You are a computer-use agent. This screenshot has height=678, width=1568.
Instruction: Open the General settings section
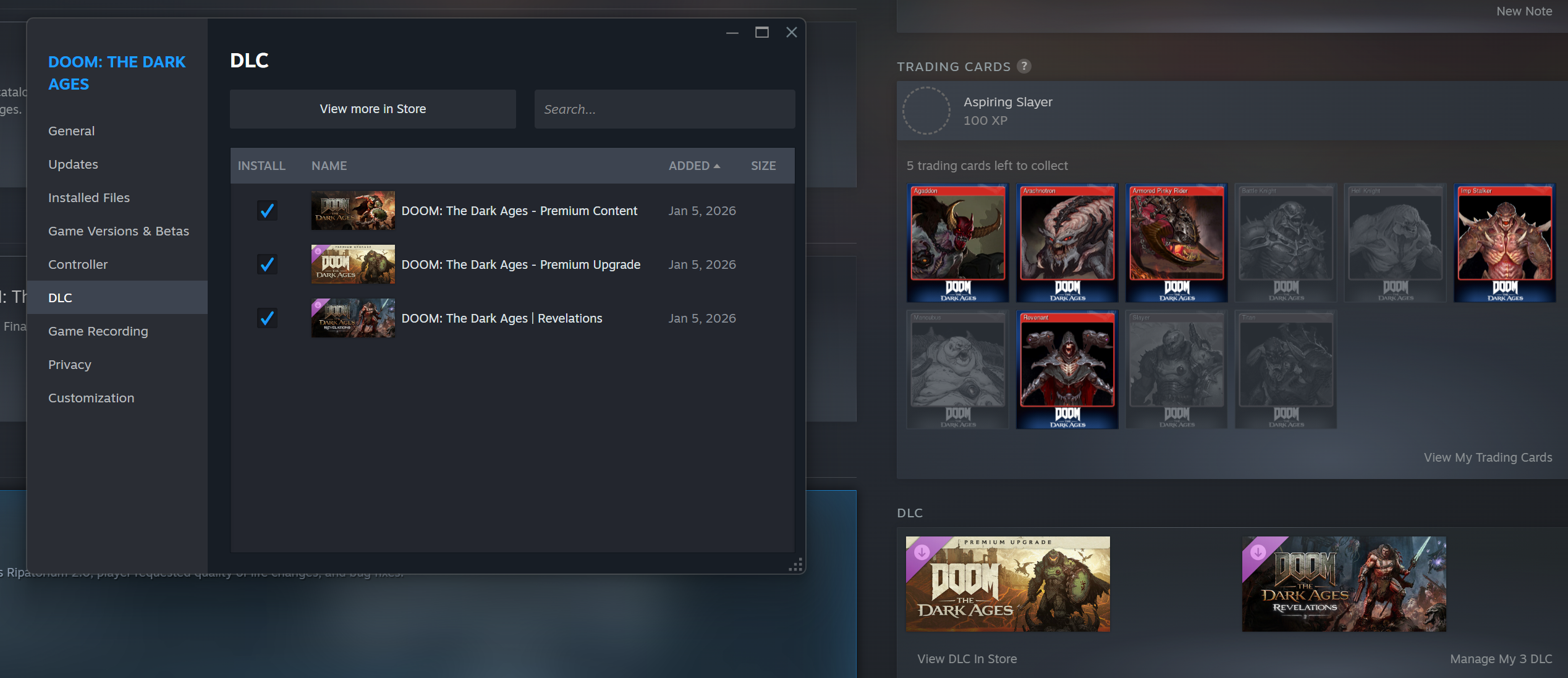(x=117, y=131)
